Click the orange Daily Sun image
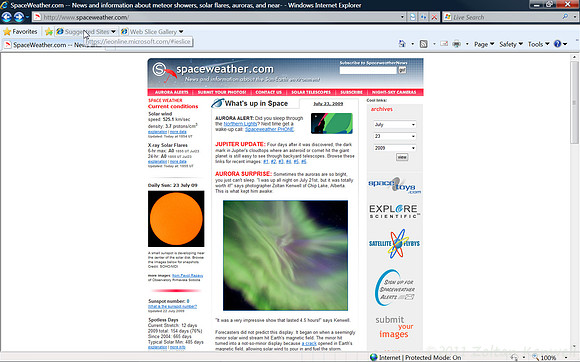Image resolution: width=580 pixels, height=362 pixels. 176,219
